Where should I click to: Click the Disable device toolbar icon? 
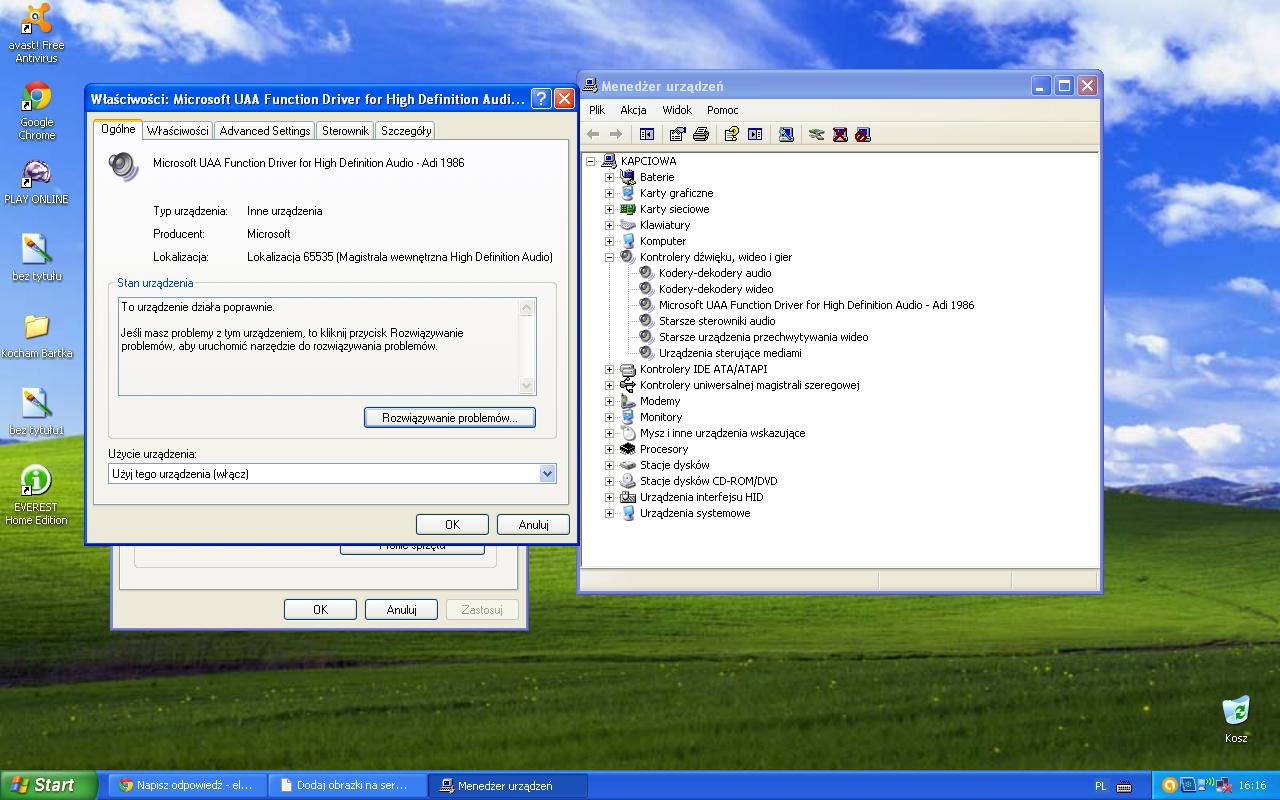click(863, 134)
